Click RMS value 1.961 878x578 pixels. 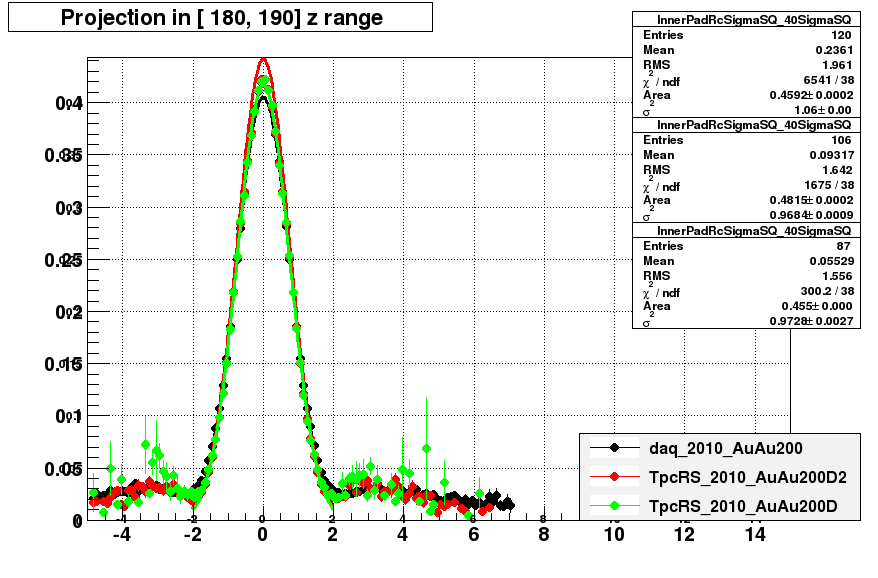pos(838,65)
